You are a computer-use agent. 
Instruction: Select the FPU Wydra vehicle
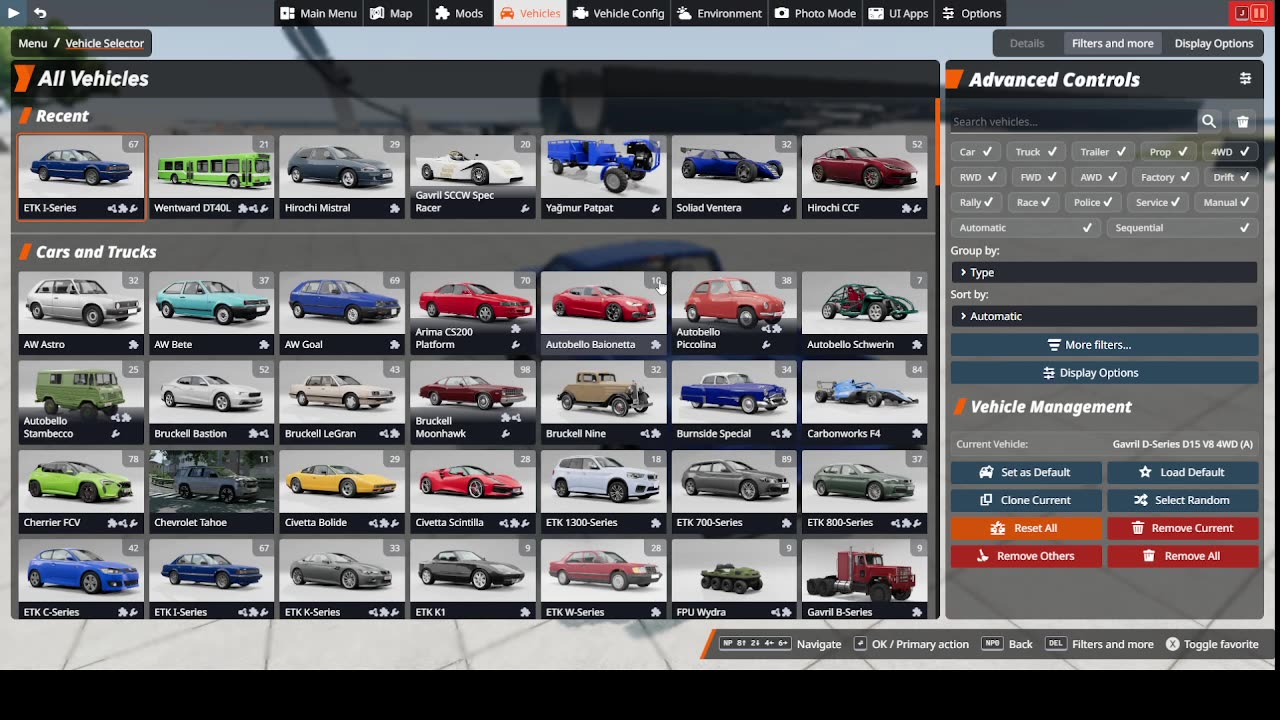pos(734,580)
